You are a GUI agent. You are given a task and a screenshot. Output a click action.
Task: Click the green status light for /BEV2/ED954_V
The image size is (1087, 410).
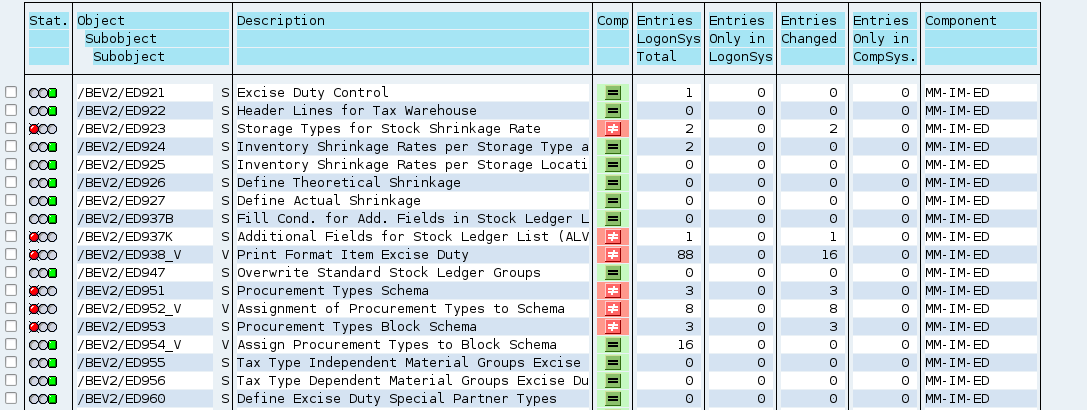point(53,345)
